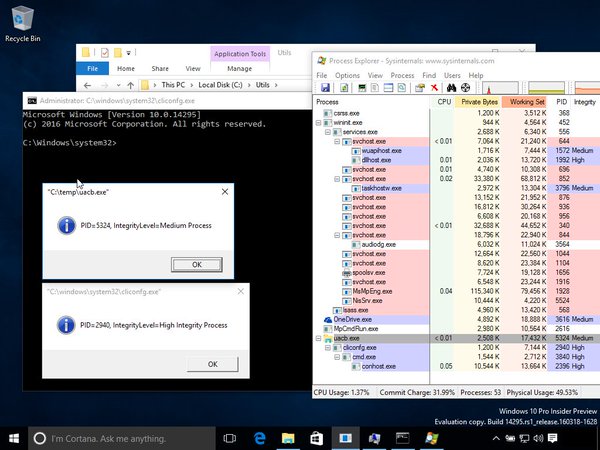Open the recent locations dropdown in Explorer
This screenshot has height=450, width=600.
[x=119, y=85]
